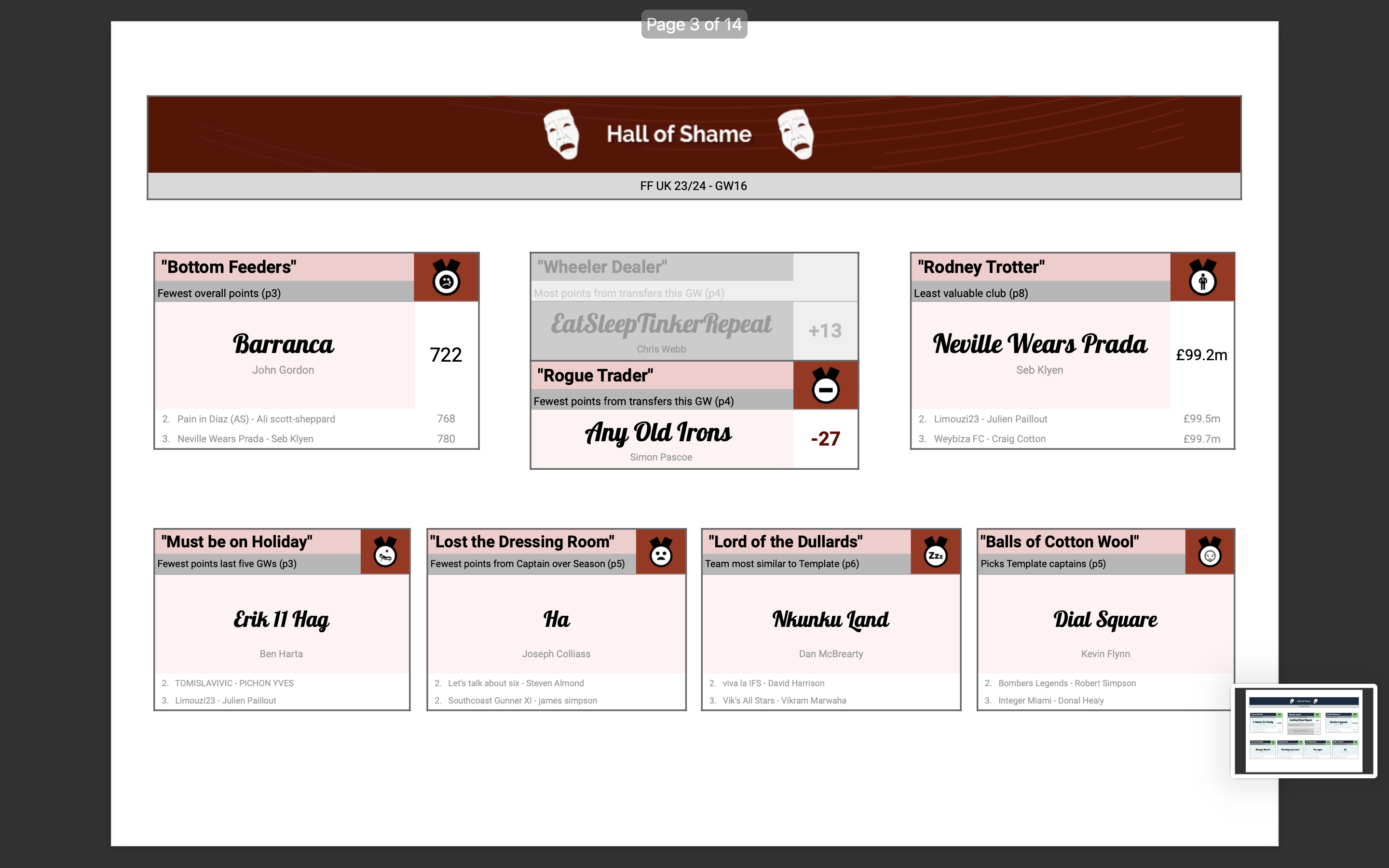This screenshot has height=868, width=1389.
Task: Click the Barranca team name
Action: (284, 344)
